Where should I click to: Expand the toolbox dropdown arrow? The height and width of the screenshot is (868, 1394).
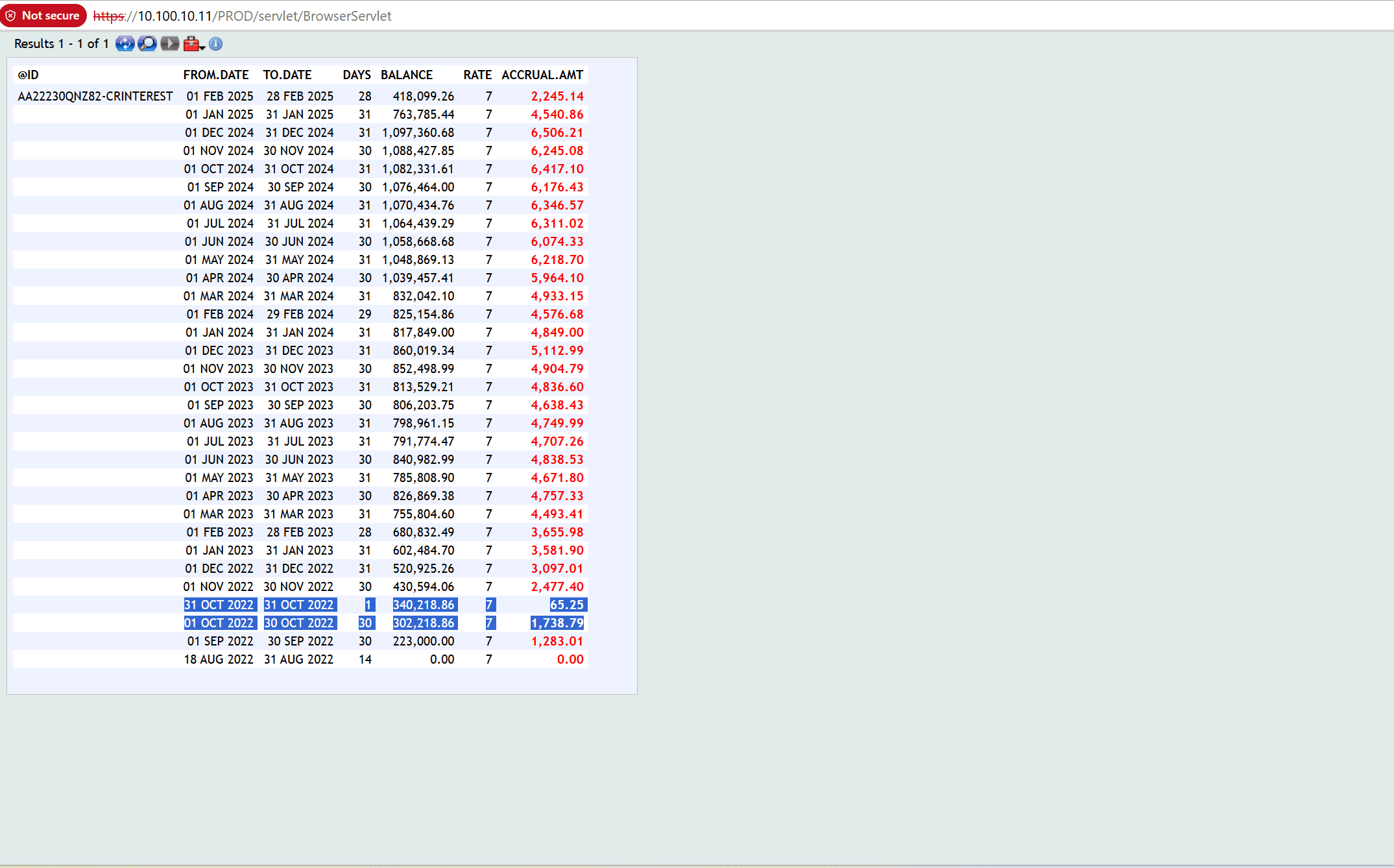[202, 47]
